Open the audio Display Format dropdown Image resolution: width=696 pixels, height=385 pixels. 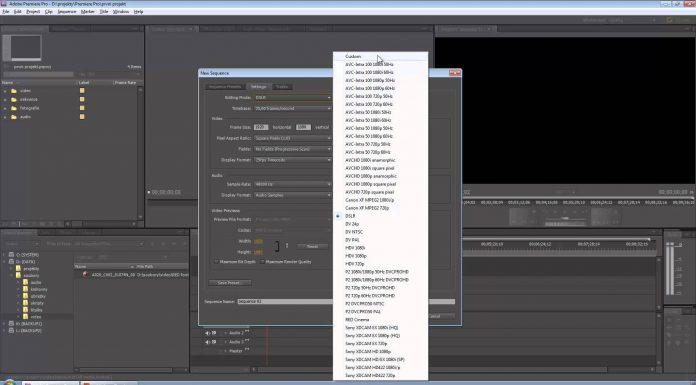pyautogui.click(x=293, y=195)
